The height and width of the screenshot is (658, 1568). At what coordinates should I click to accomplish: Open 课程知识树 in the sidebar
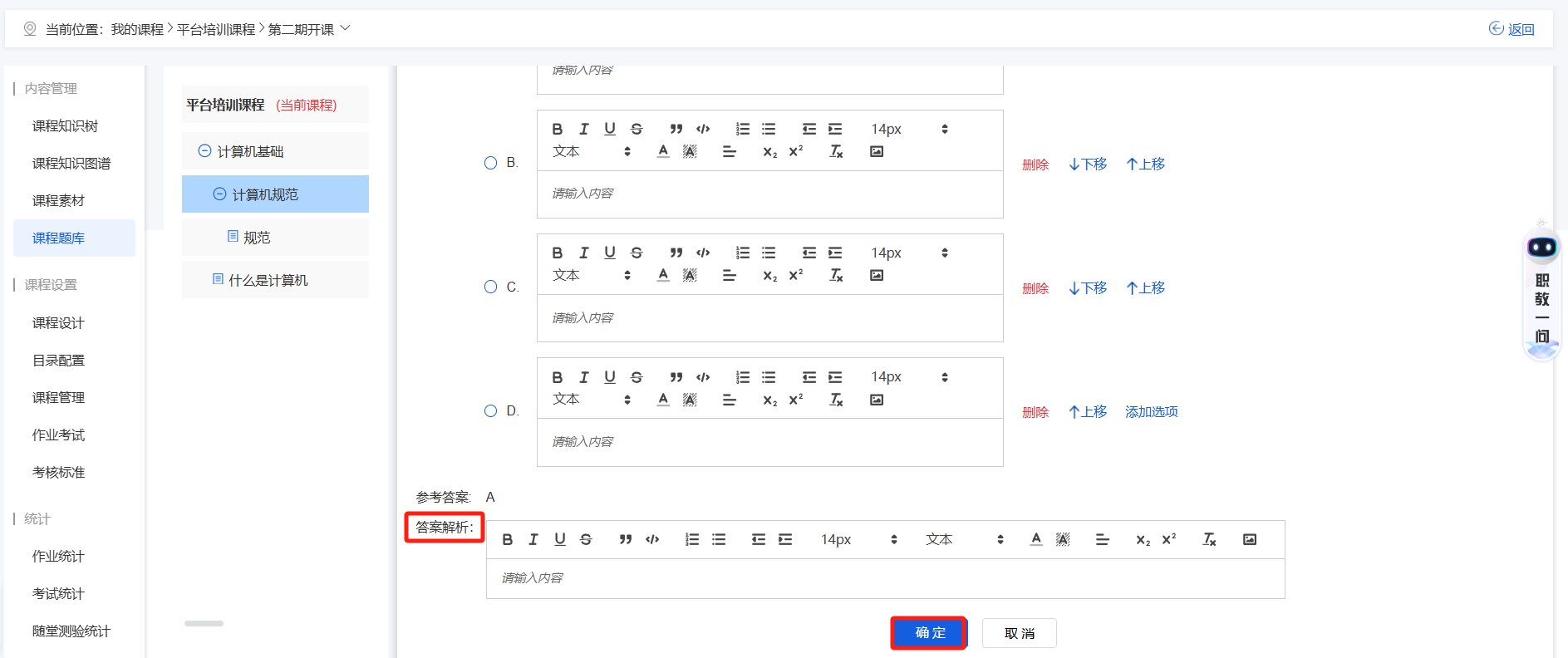coord(65,125)
